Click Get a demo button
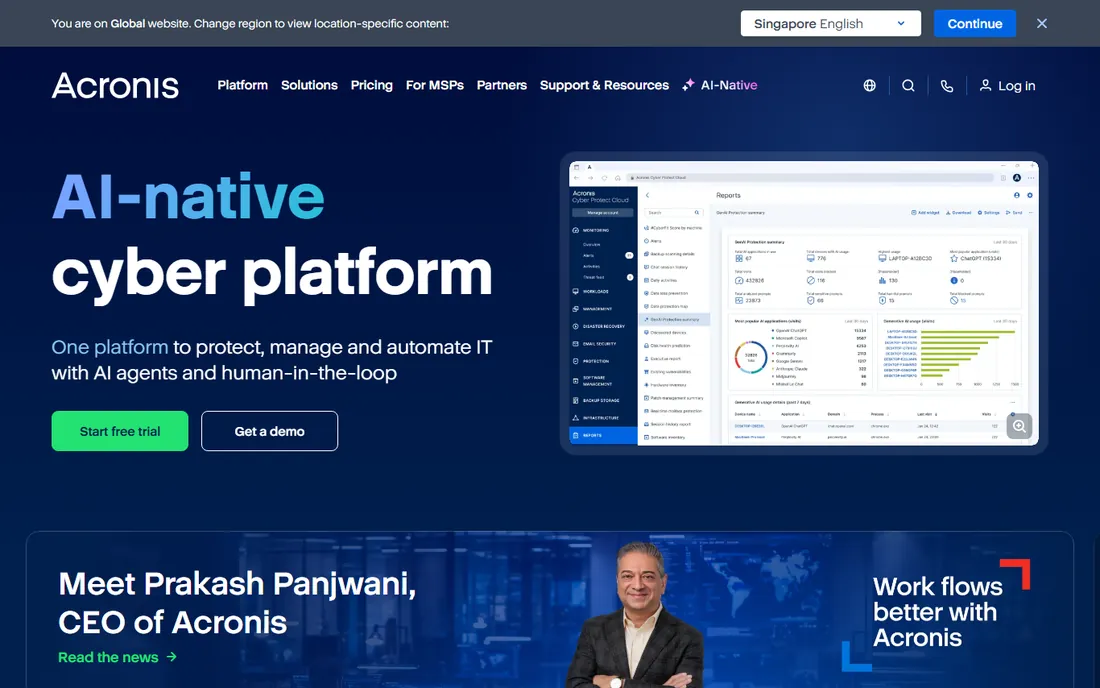Viewport: 1100px width, 688px height. click(269, 431)
